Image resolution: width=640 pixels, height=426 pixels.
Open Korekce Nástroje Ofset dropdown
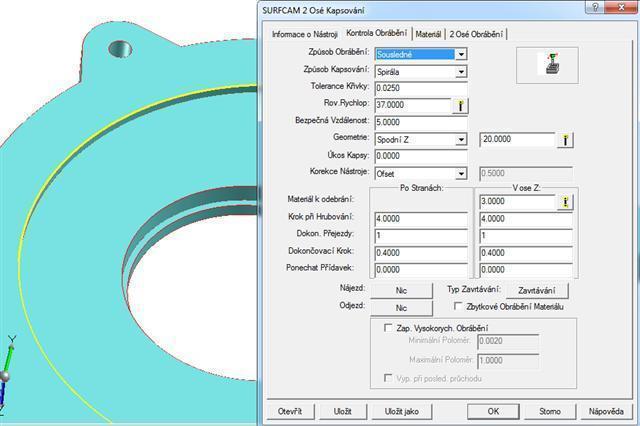click(461, 174)
